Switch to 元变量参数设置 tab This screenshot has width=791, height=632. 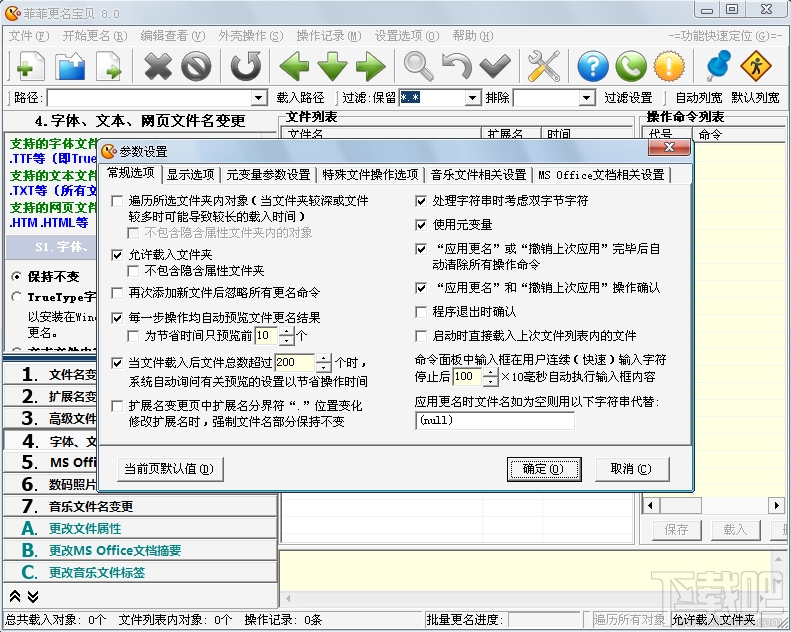coord(268,175)
